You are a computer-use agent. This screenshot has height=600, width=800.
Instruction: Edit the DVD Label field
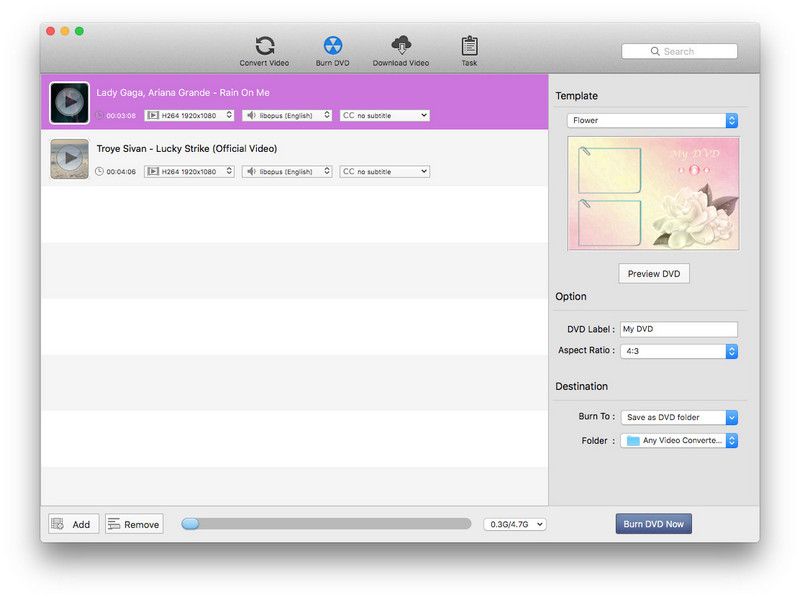tap(679, 329)
